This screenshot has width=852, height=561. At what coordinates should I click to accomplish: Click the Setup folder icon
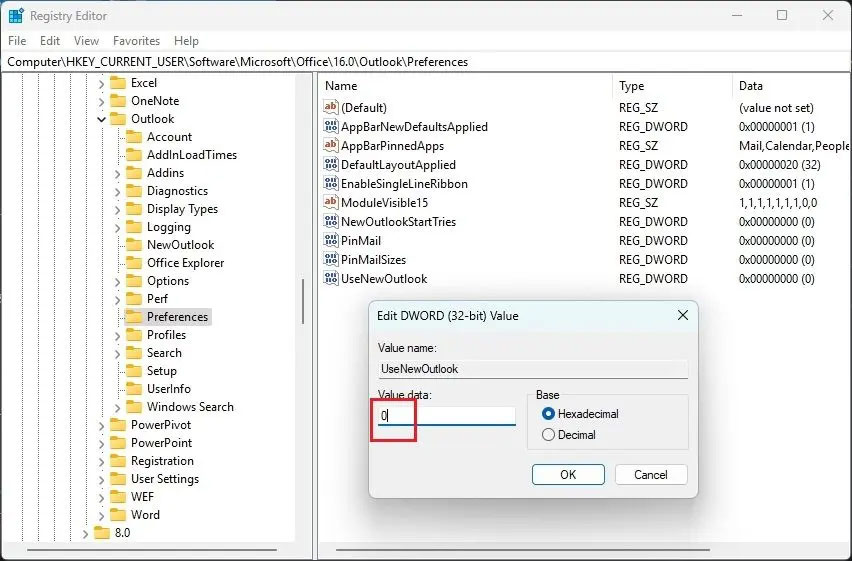pos(134,371)
